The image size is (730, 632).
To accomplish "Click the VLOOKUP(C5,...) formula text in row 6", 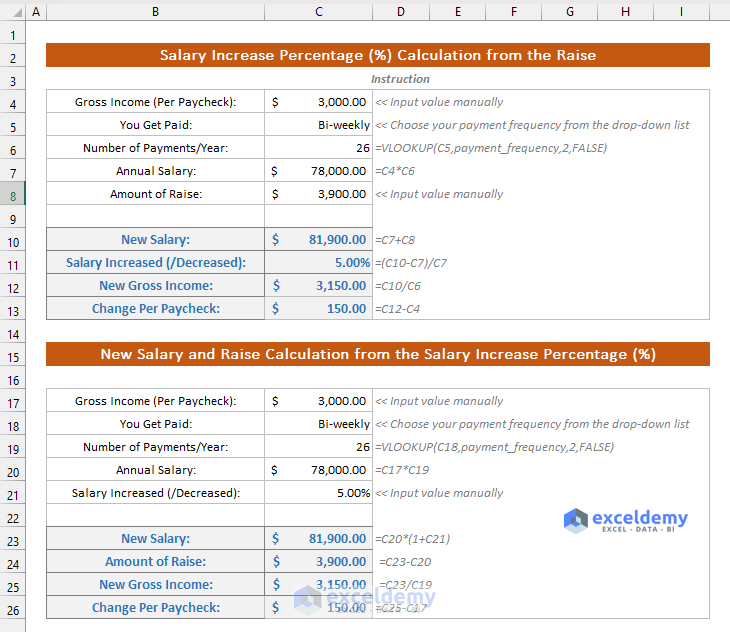I will 491,148.
